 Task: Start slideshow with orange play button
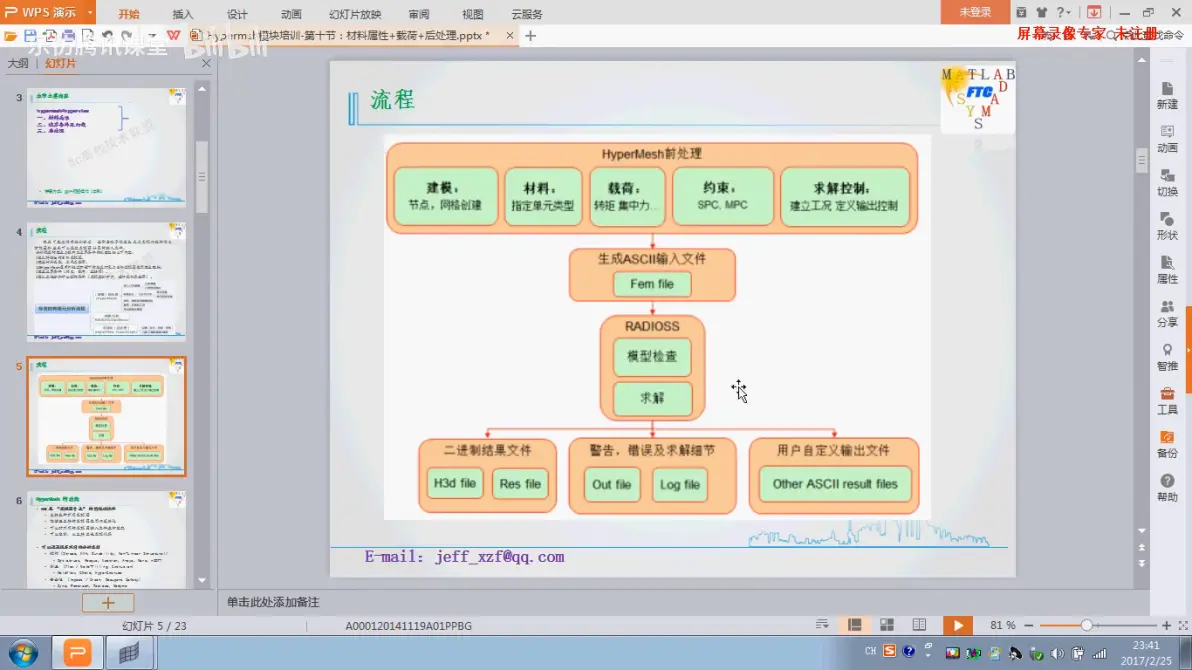[958, 625]
